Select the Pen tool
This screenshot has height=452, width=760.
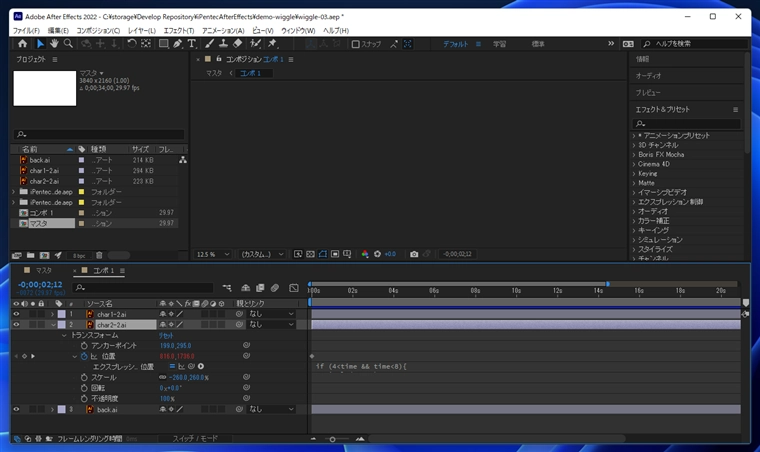(177, 44)
